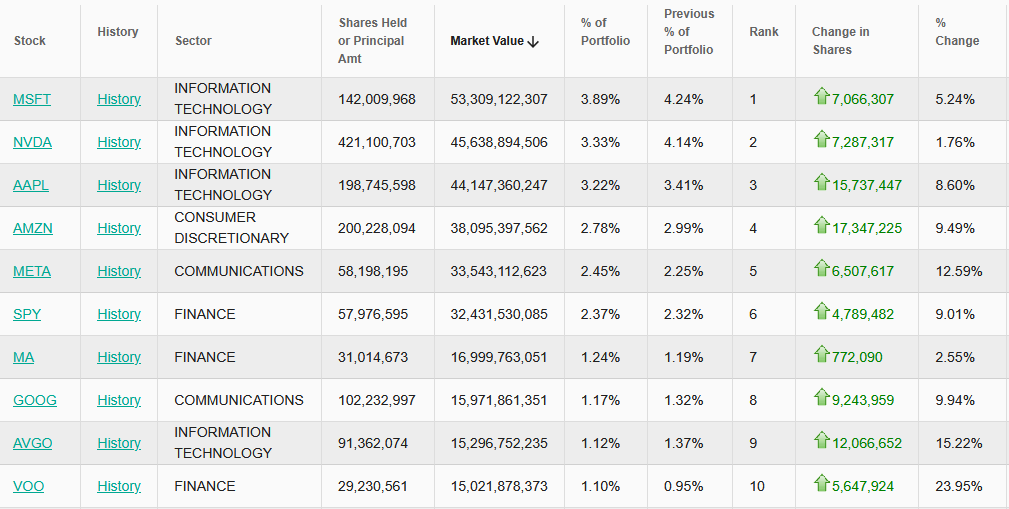Click the green up arrow in VOO row
This screenshot has height=509, width=1009.
(x=821, y=484)
